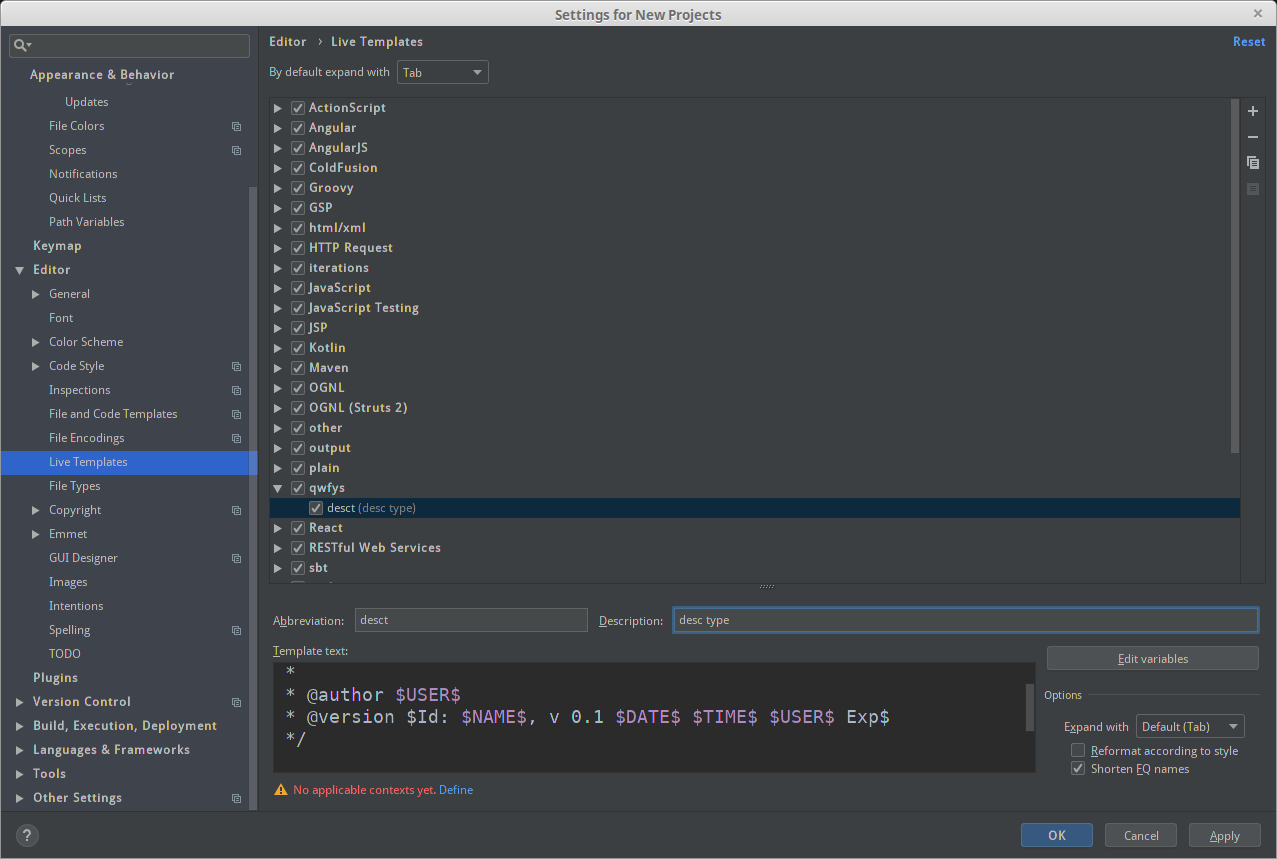Image resolution: width=1277 pixels, height=859 pixels.
Task: Uncheck the ActionScript template group
Action: (298, 108)
